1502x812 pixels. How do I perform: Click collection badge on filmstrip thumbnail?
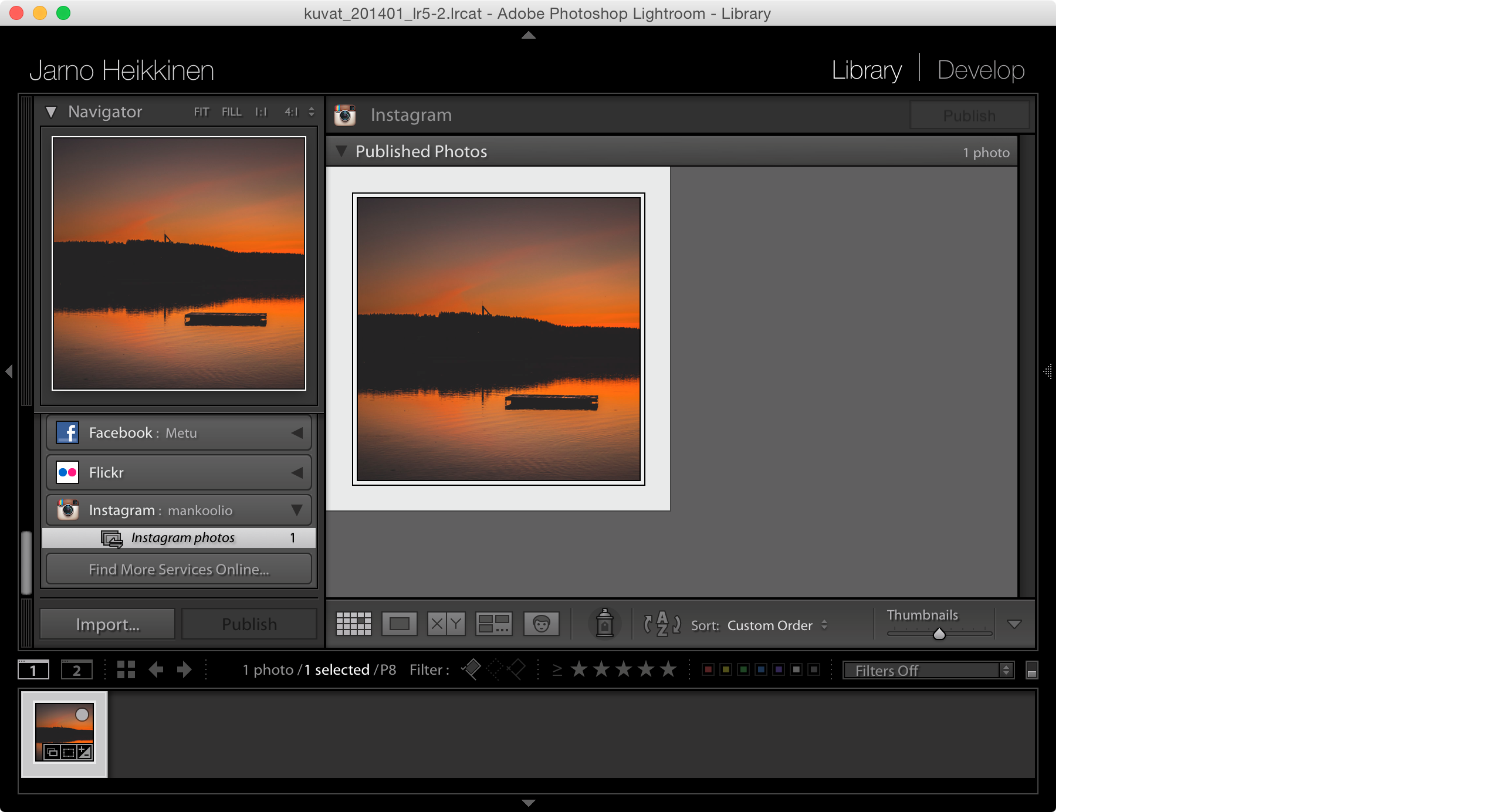[x=52, y=752]
